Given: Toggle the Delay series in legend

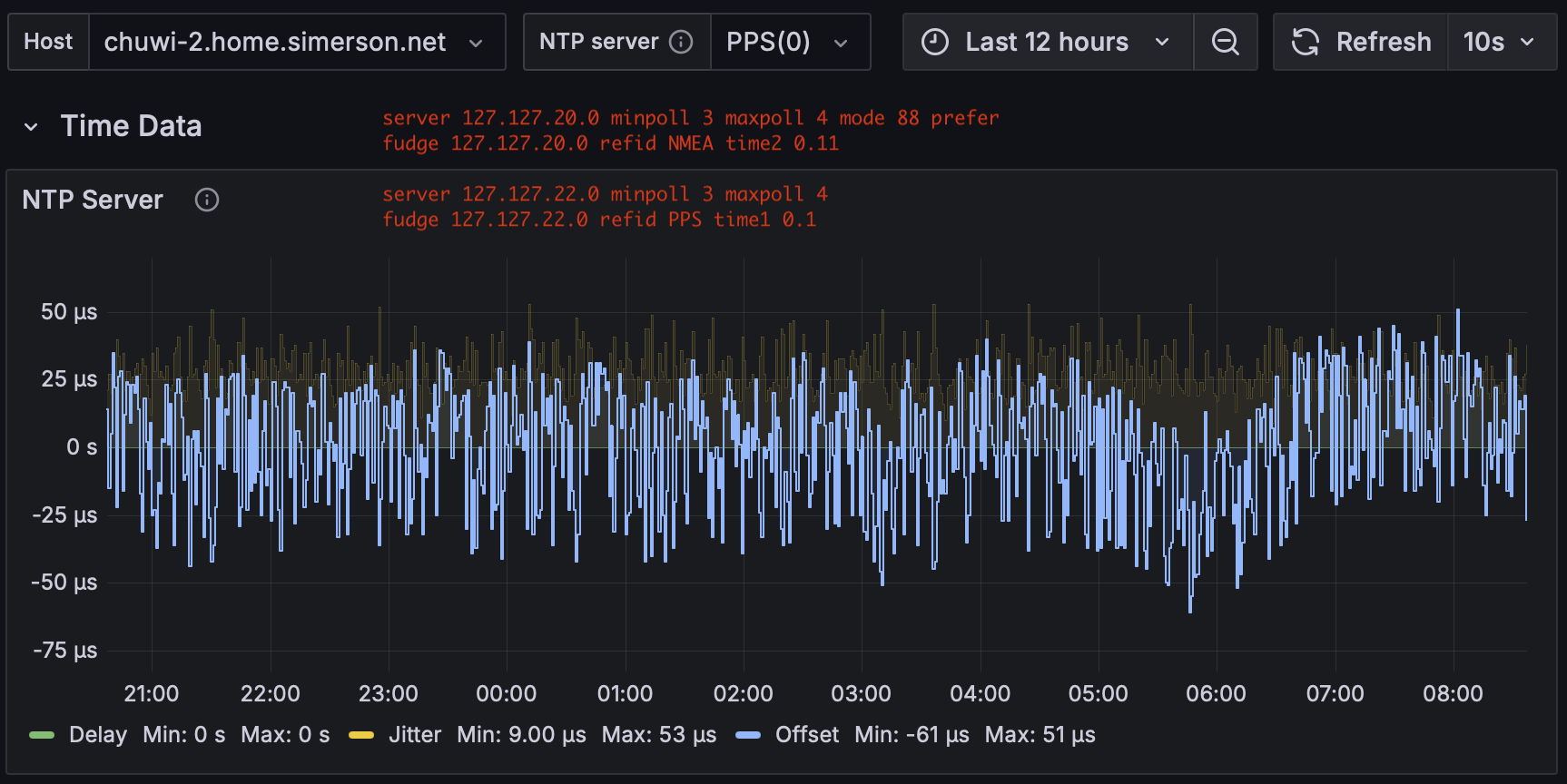Looking at the screenshot, I should 98,735.
